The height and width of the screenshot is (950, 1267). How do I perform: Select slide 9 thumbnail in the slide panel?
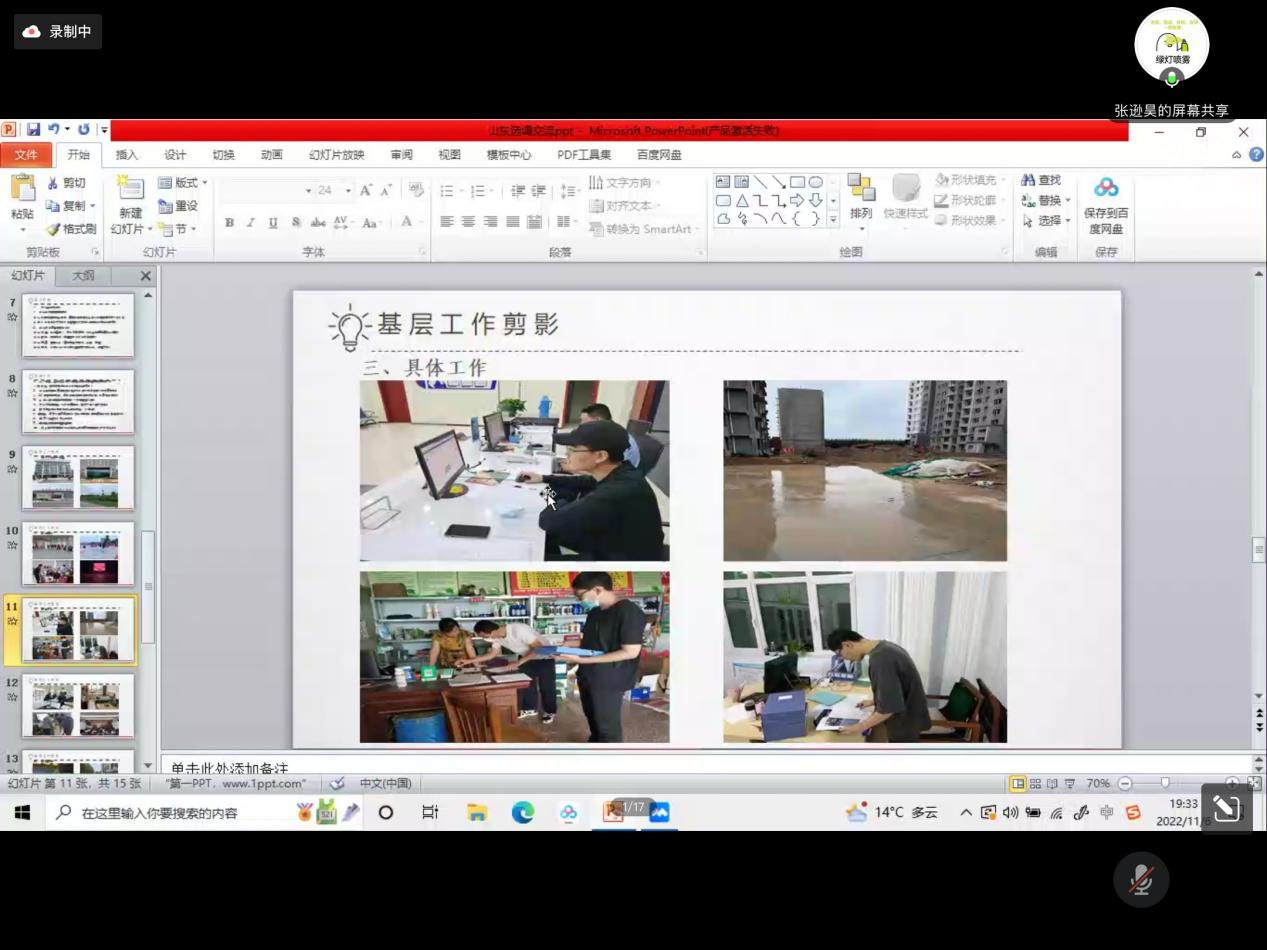[x=78, y=477]
